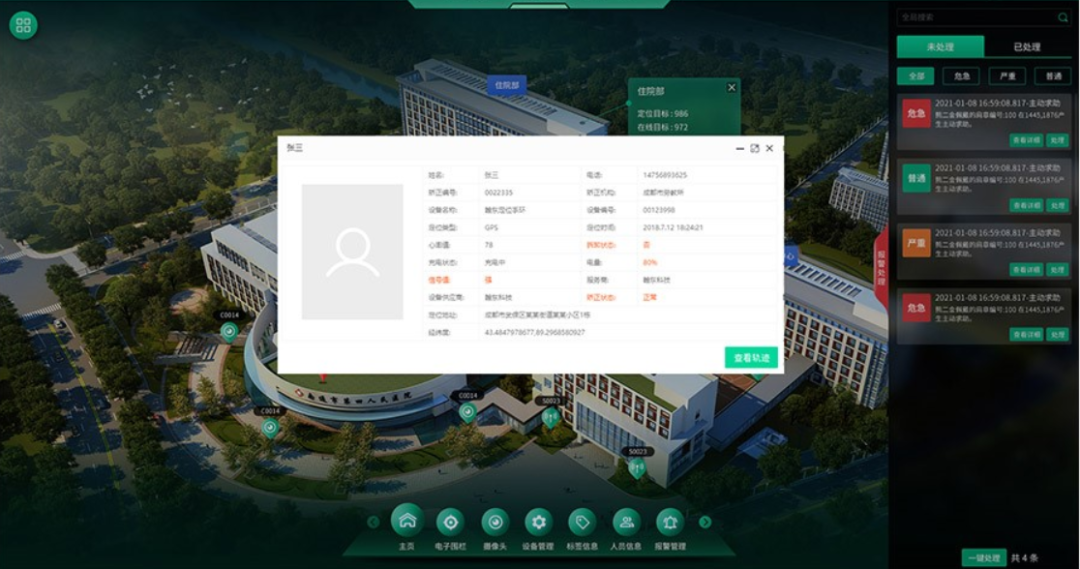Open the grid menu icon at top-left
This screenshot has height=569, width=1080.
pos(23,25)
